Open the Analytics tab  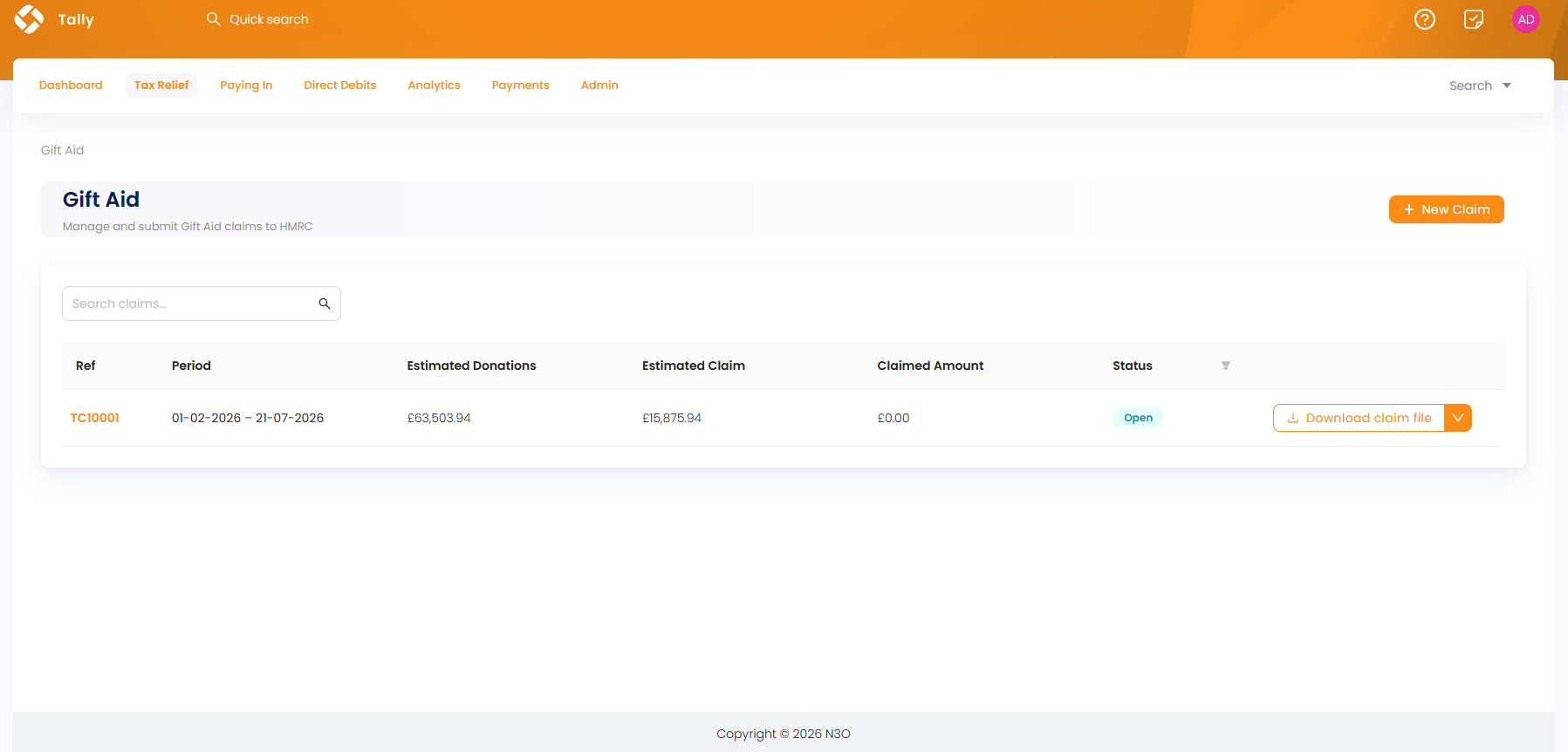434,85
